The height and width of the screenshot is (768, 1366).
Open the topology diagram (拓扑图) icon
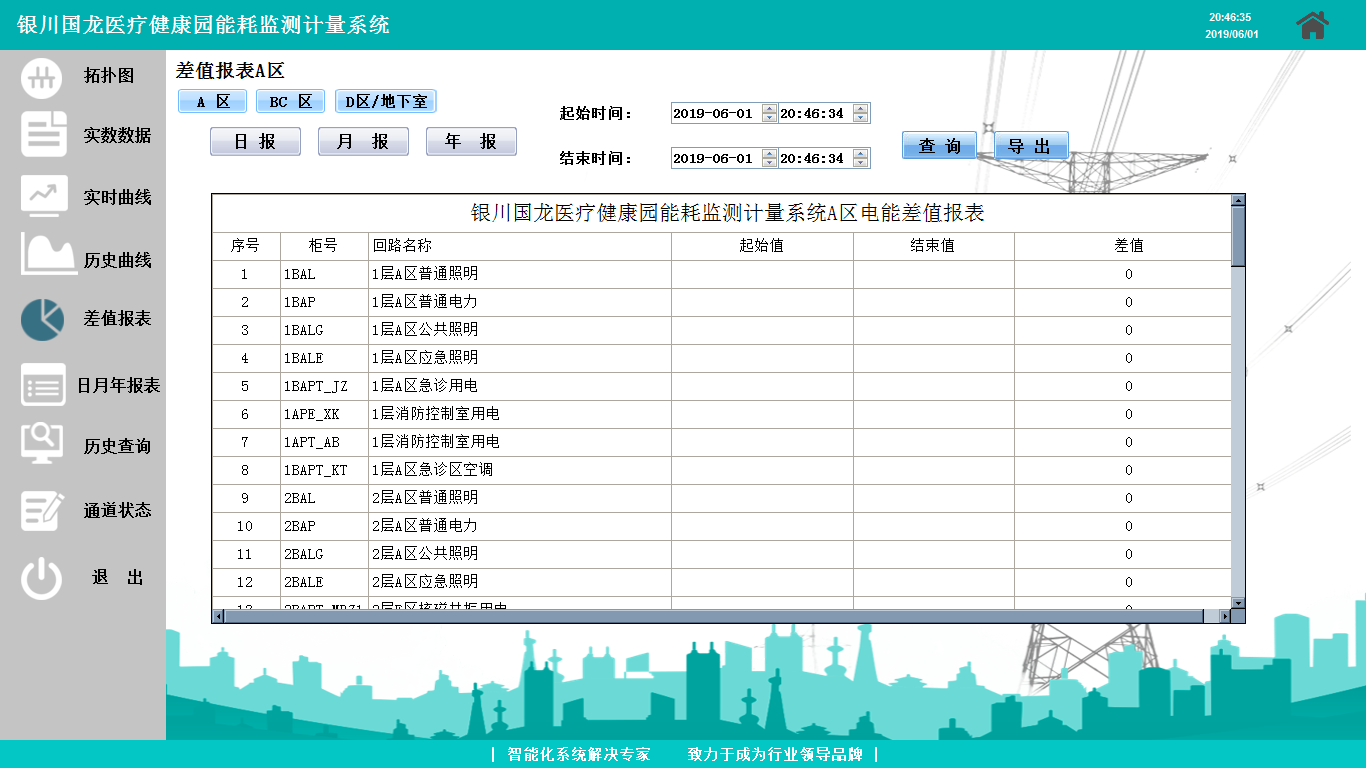[x=42, y=77]
